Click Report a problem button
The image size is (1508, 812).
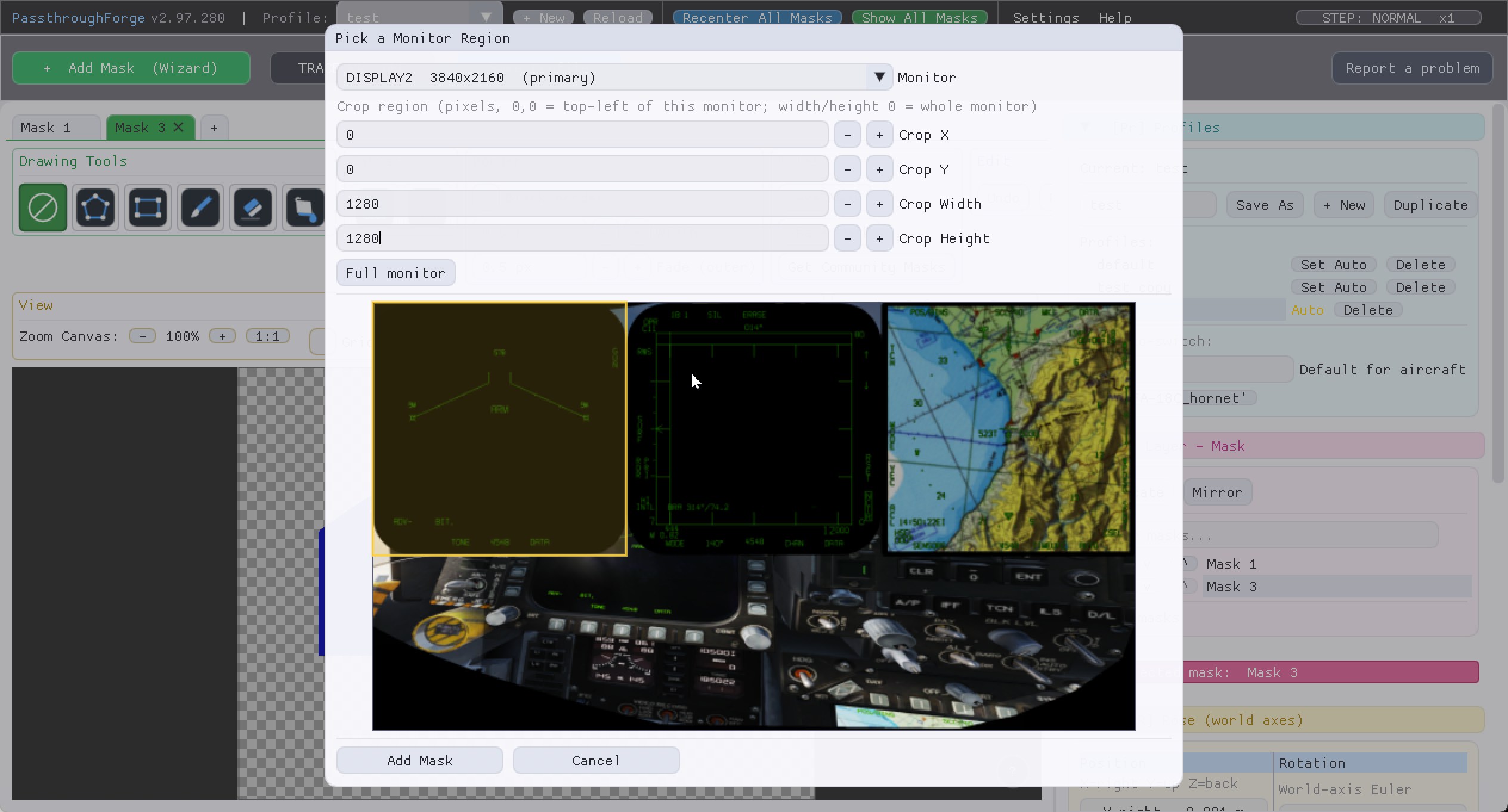[1413, 68]
